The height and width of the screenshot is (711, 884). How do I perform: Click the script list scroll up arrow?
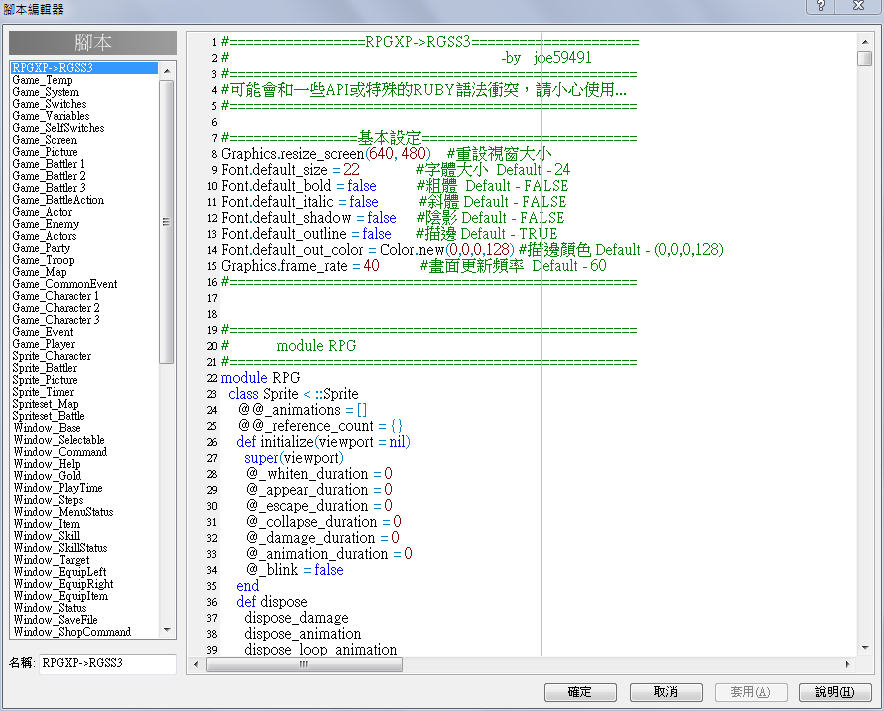167,70
